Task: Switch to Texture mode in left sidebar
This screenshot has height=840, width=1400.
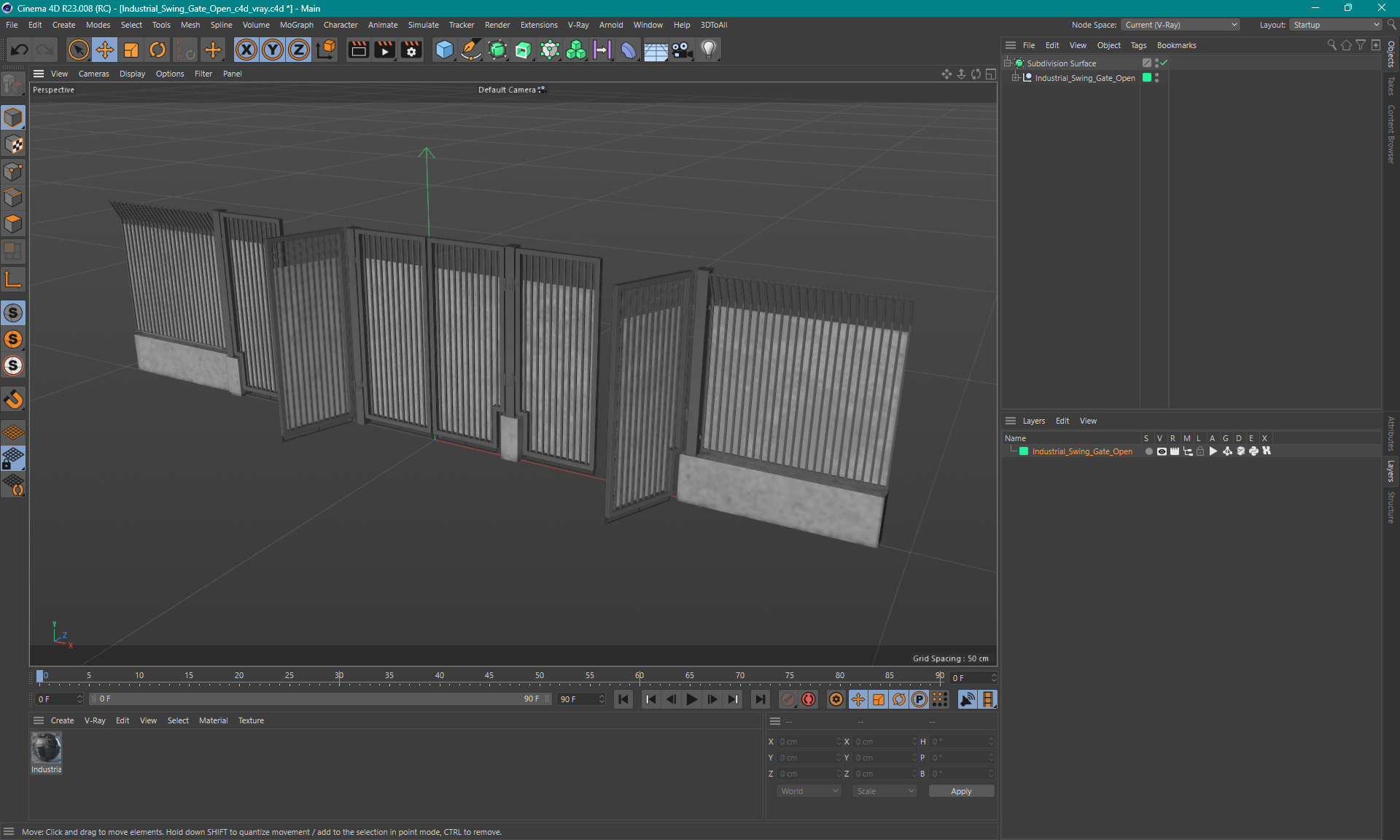Action: [x=13, y=144]
